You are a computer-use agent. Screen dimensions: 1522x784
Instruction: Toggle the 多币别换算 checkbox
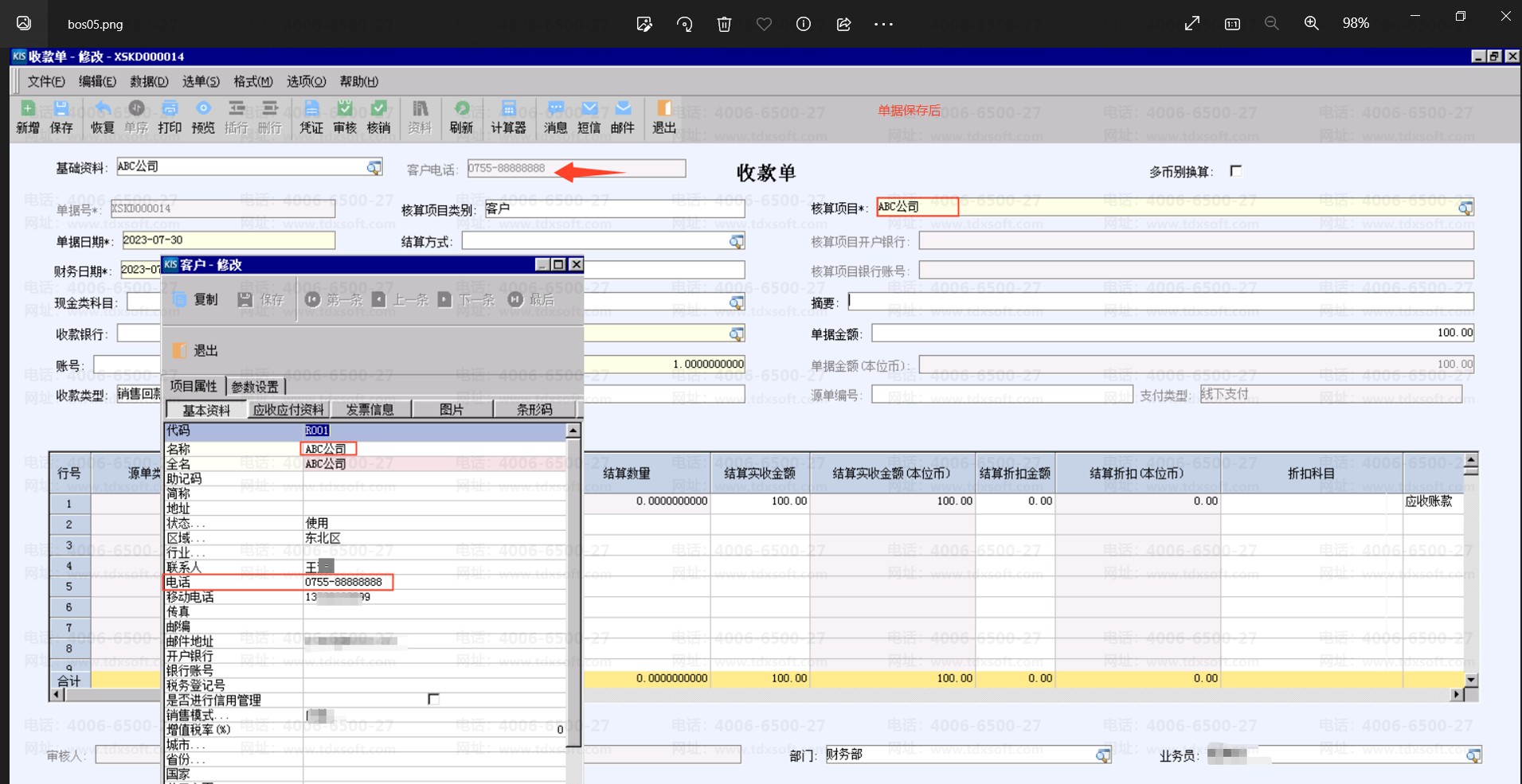pyautogui.click(x=1235, y=171)
